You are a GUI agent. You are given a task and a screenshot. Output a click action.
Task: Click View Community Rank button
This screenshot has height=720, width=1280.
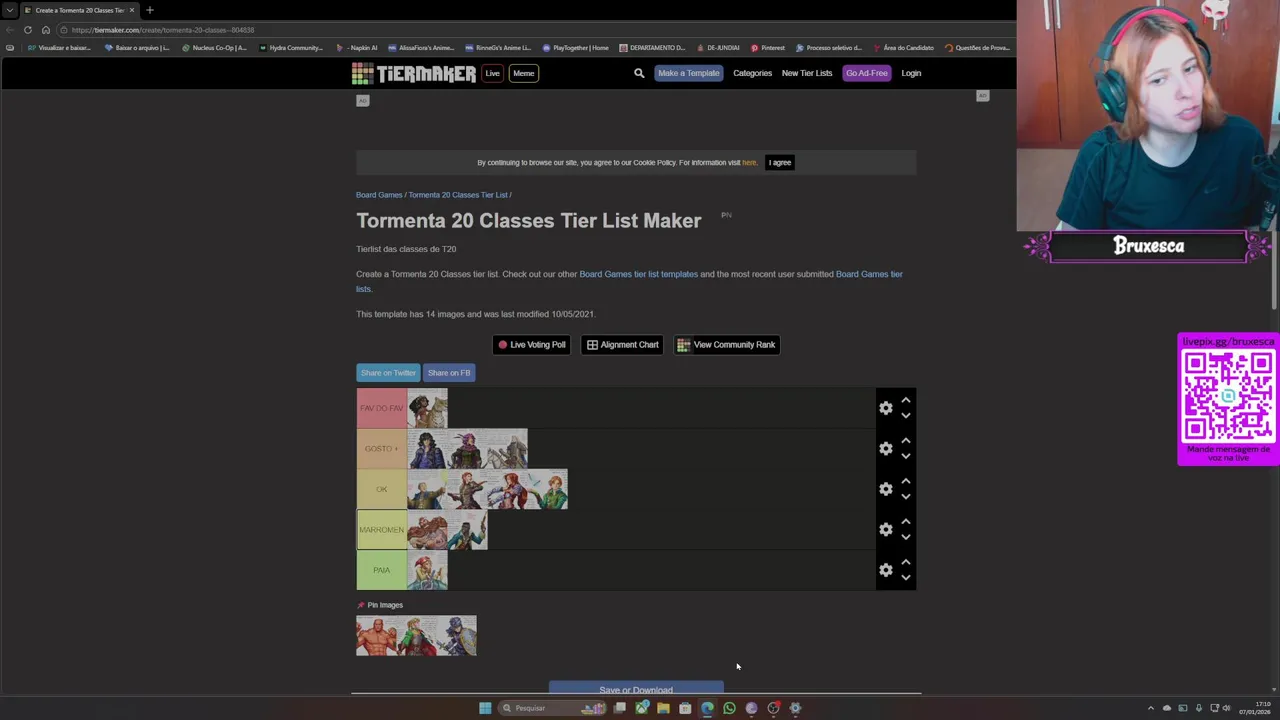click(727, 345)
